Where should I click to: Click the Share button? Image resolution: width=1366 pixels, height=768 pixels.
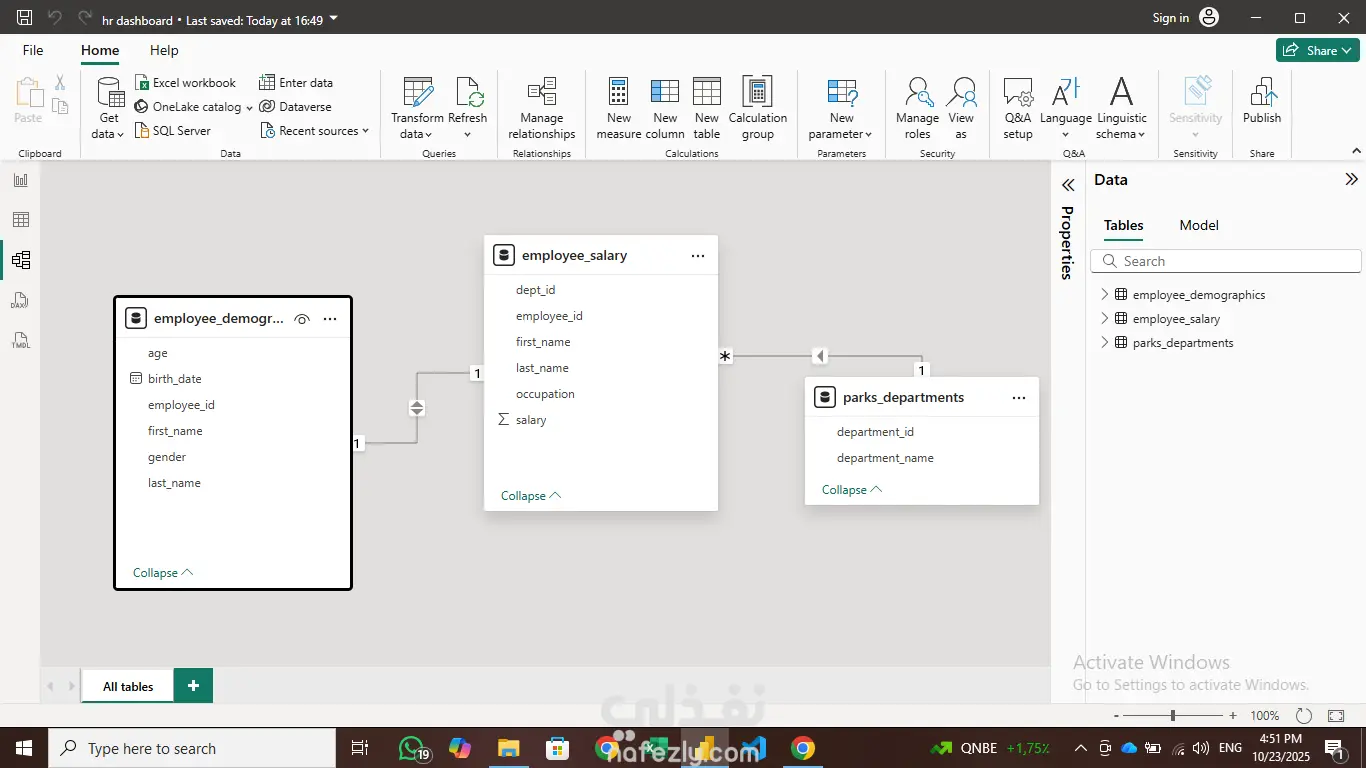tap(1316, 50)
